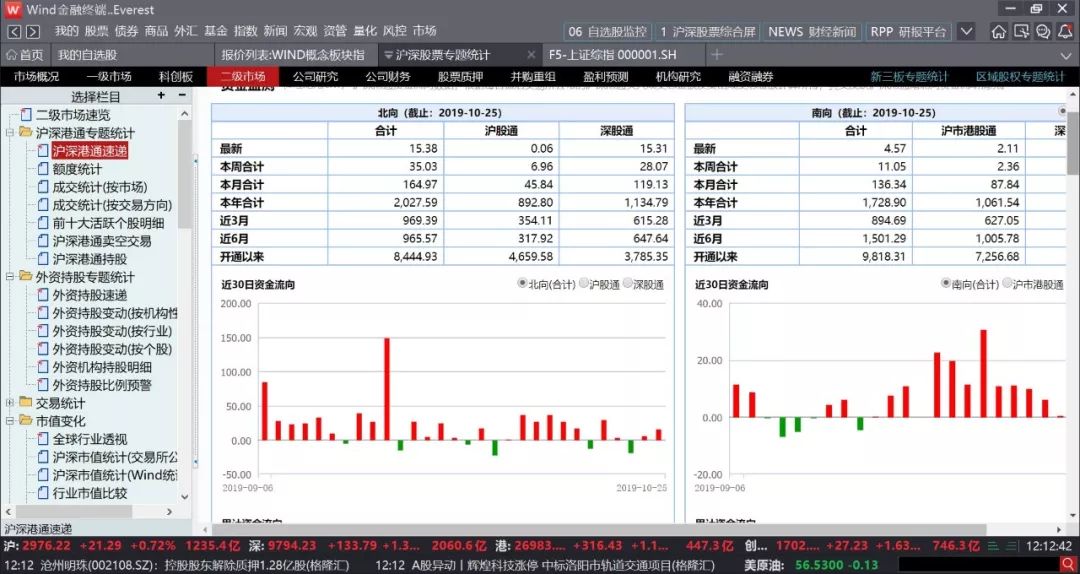1080x574 pixels.
Task: Click the tree panel vertical scrollbar
Action: tap(184, 174)
